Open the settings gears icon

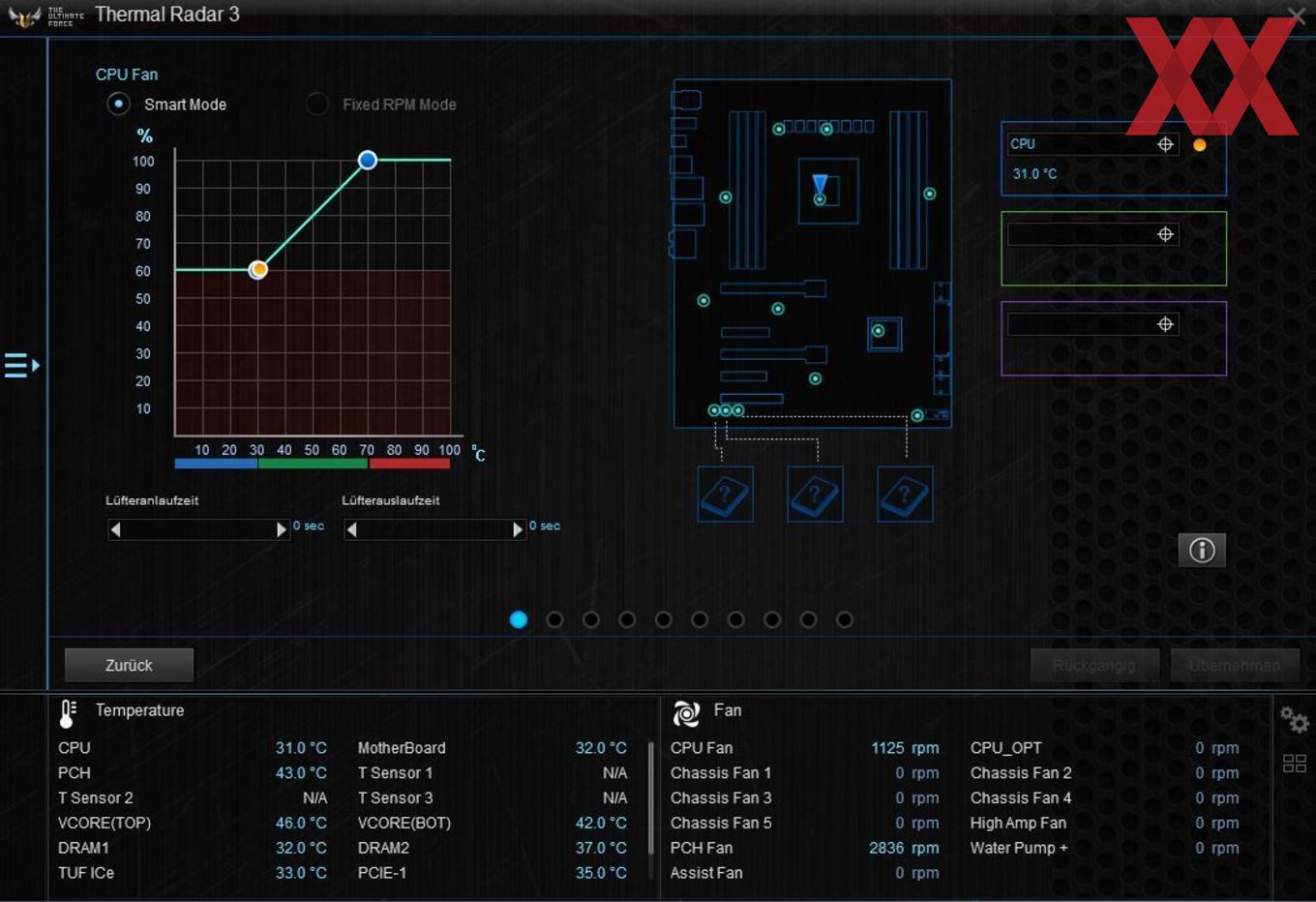[1294, 719]
